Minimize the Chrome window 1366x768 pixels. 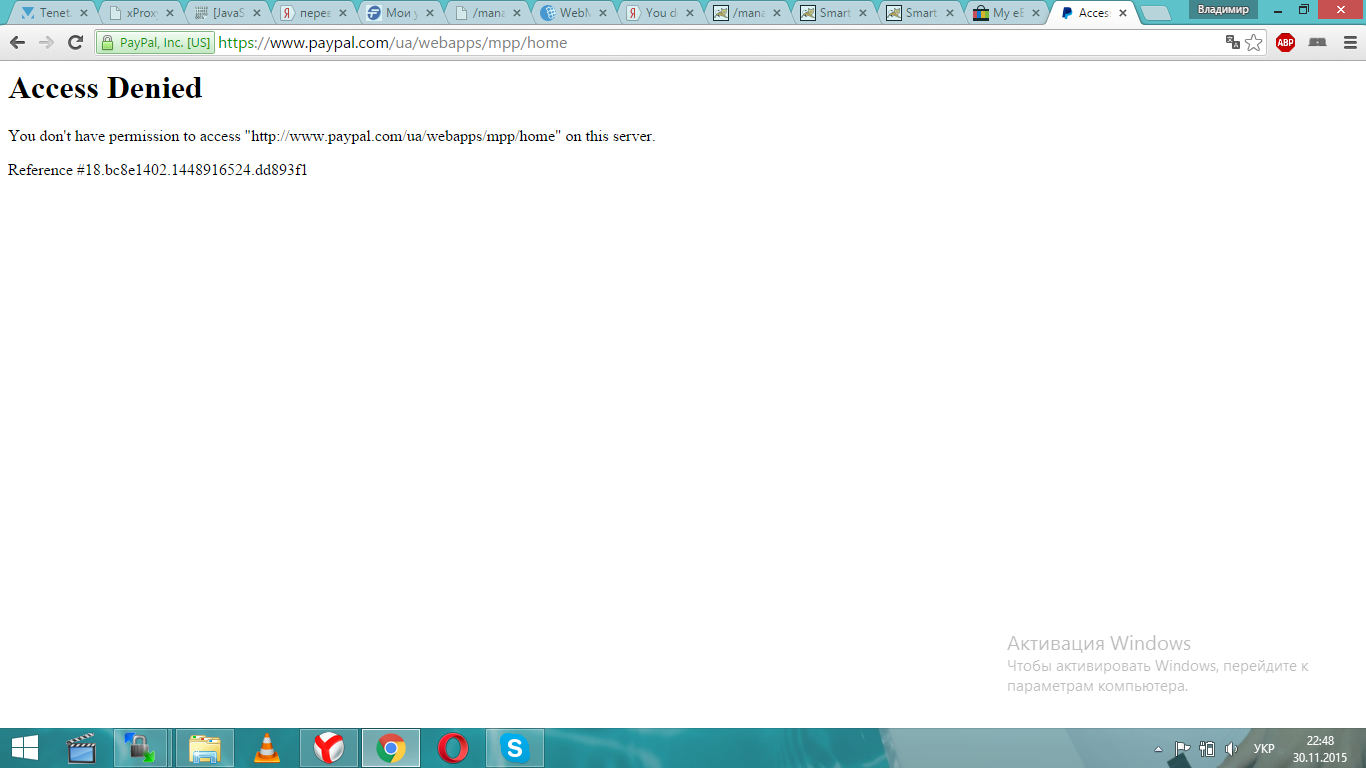tap(1278, 9)
